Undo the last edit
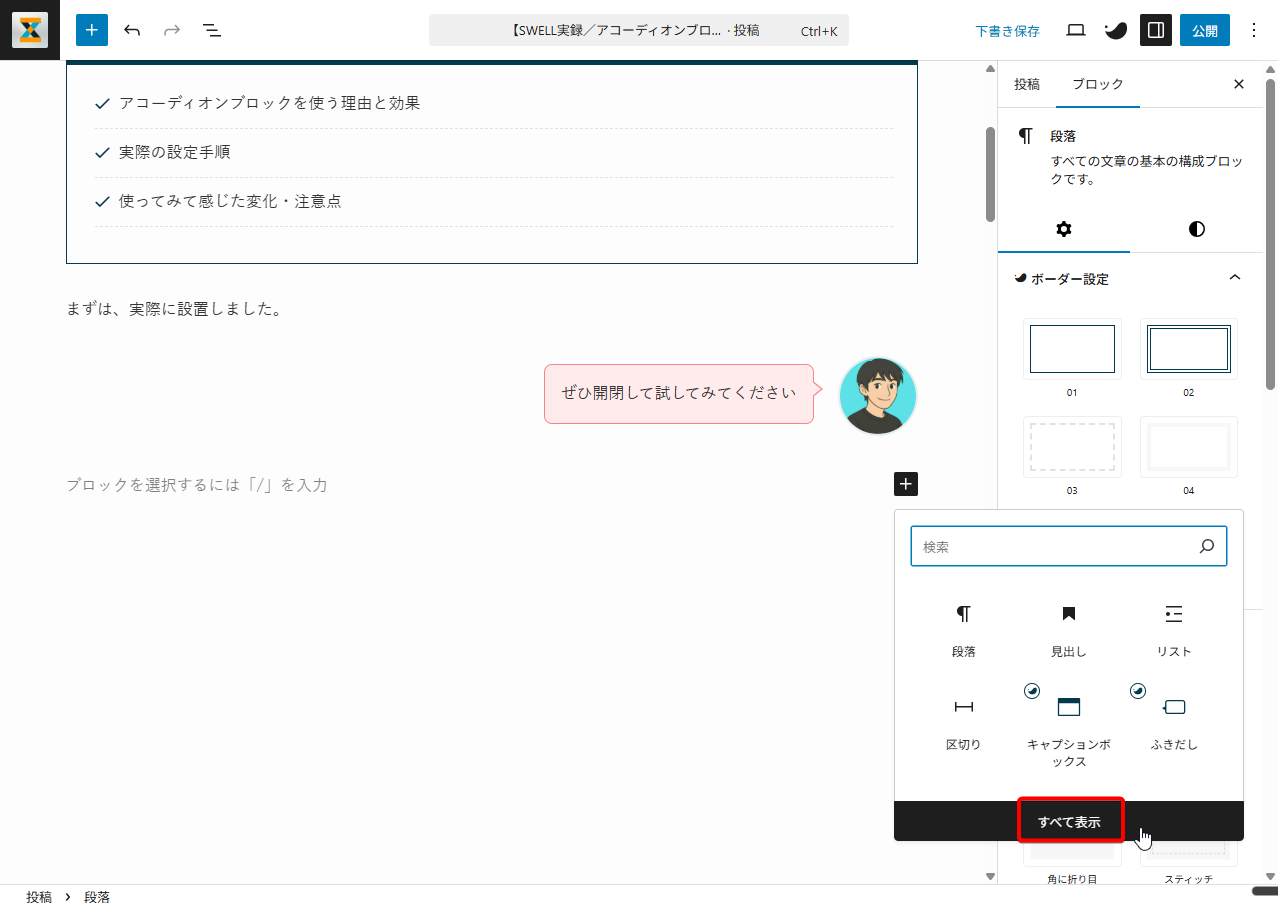1278x909 pixels. tap(132, 30)
